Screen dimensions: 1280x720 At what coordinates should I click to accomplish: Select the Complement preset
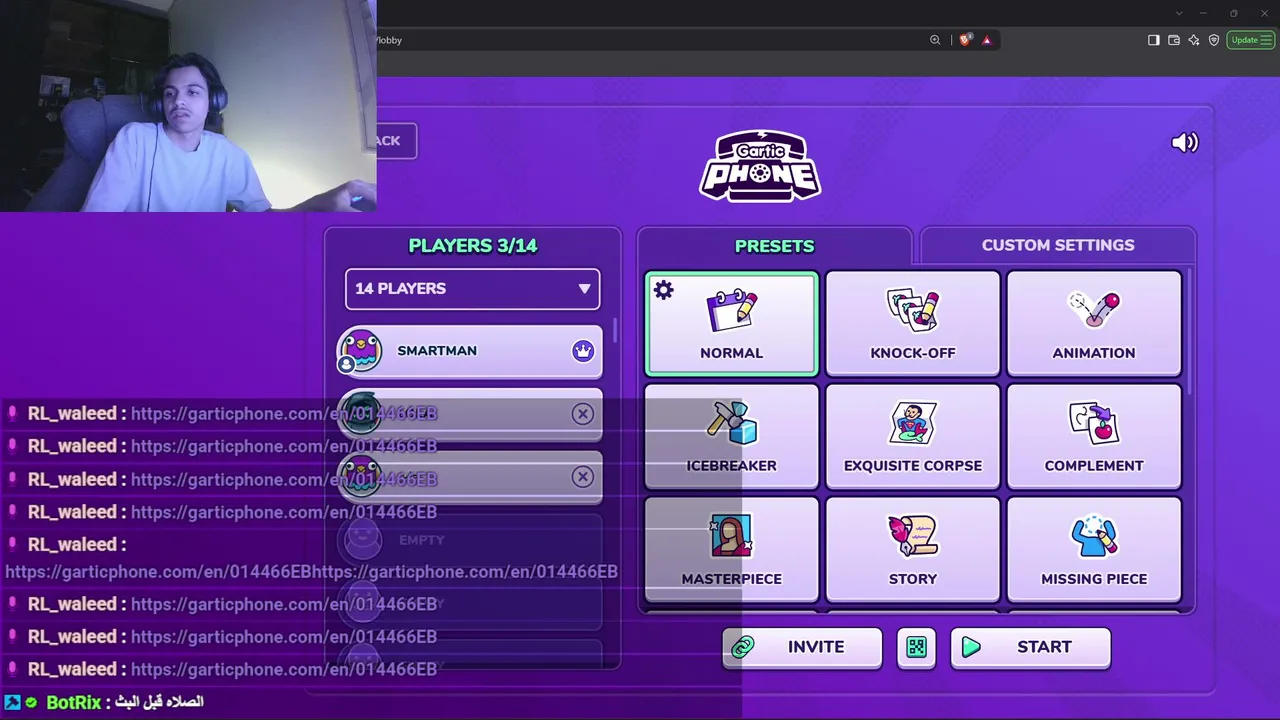(x=1094, y=437)
